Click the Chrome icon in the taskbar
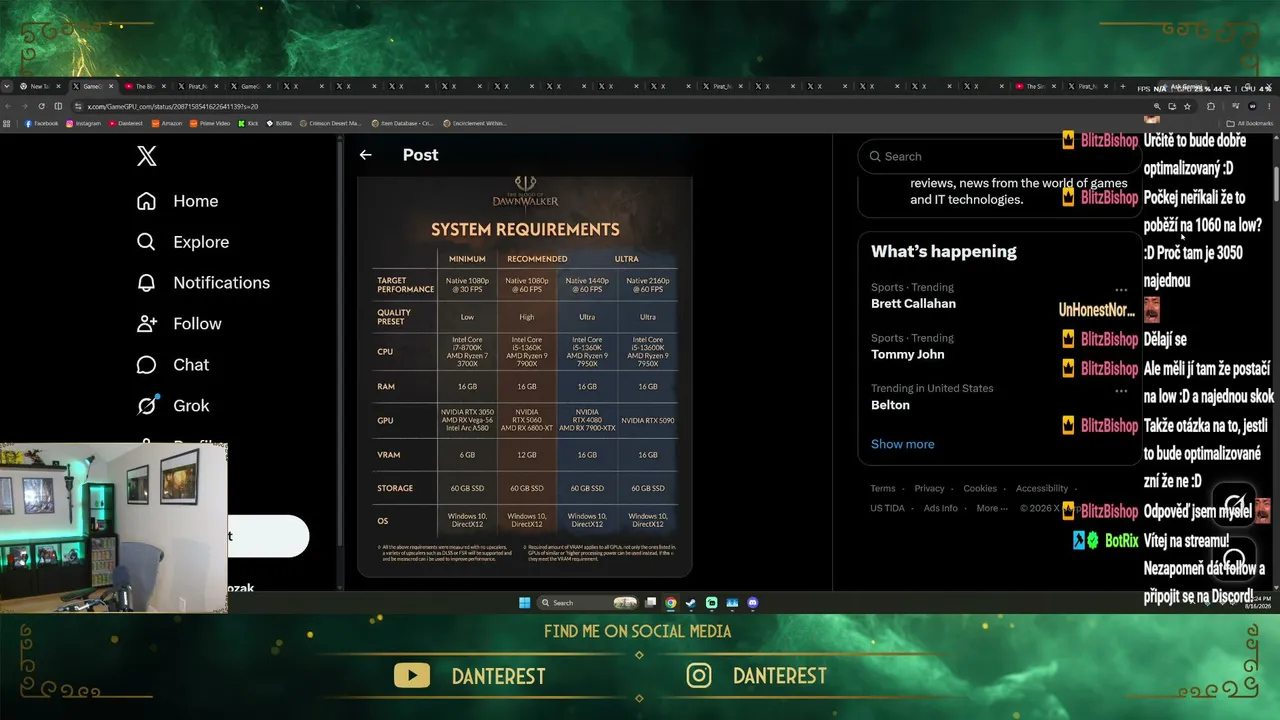 pos(671,603)
